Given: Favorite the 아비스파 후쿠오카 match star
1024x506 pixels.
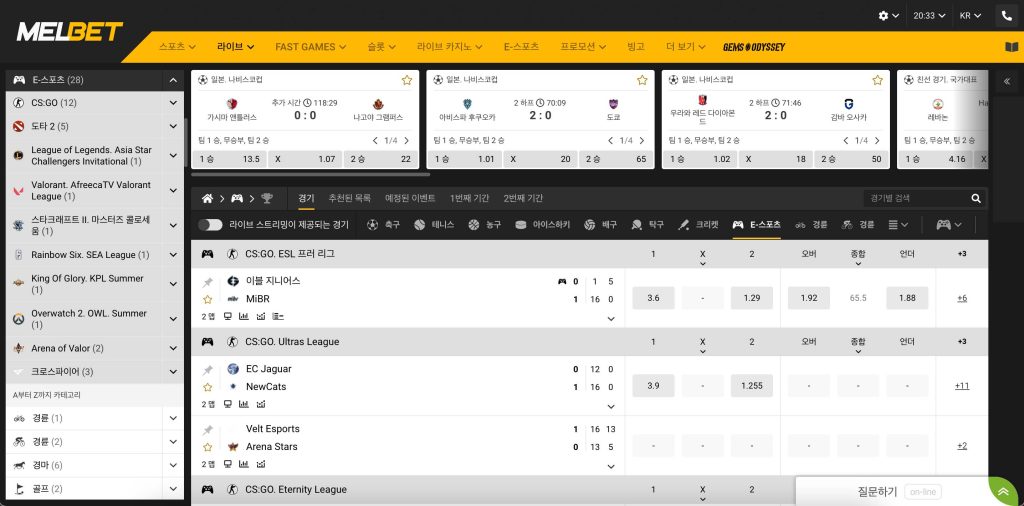Looking at the screenshot, I should pyautogui.click(x=642, y=80).
